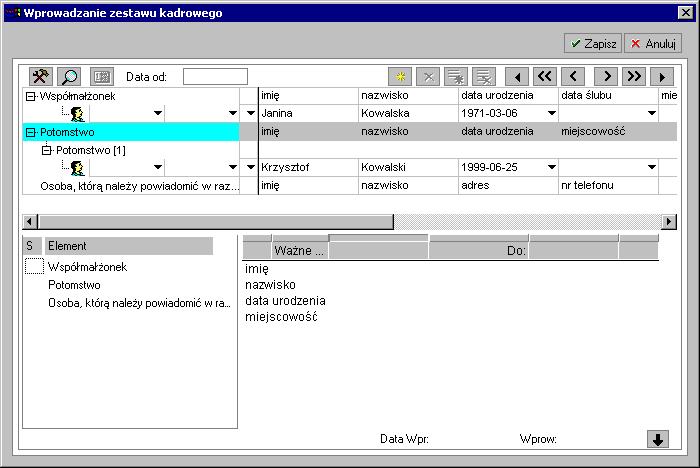The width and height of the screenshot is (700, 468).
Task: Collapse the Potomstwo [1] subnode
Action: click(x=46, y=150)
